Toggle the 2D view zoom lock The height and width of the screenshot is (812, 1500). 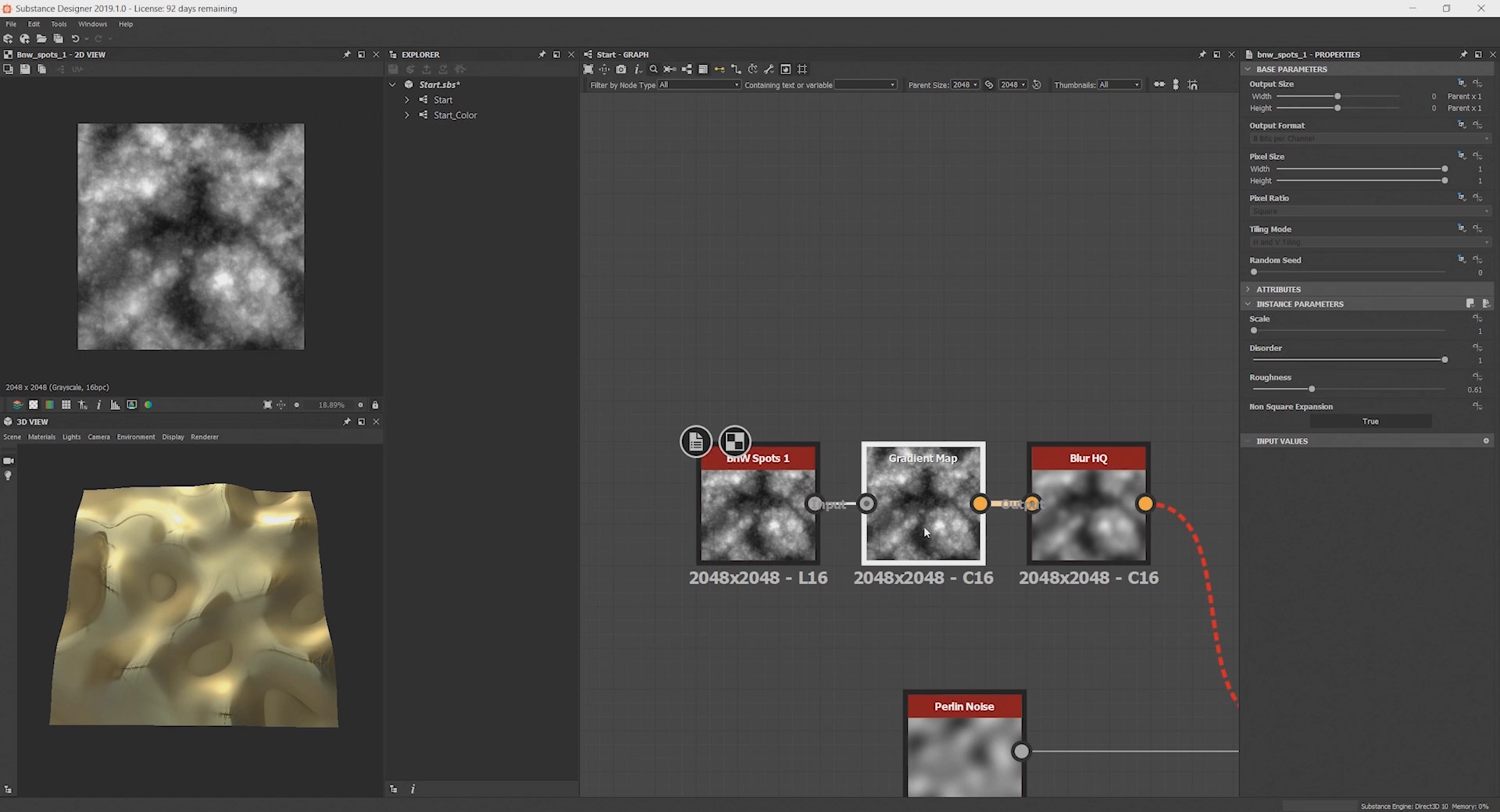pyautogui.click(x=375, y=404)
